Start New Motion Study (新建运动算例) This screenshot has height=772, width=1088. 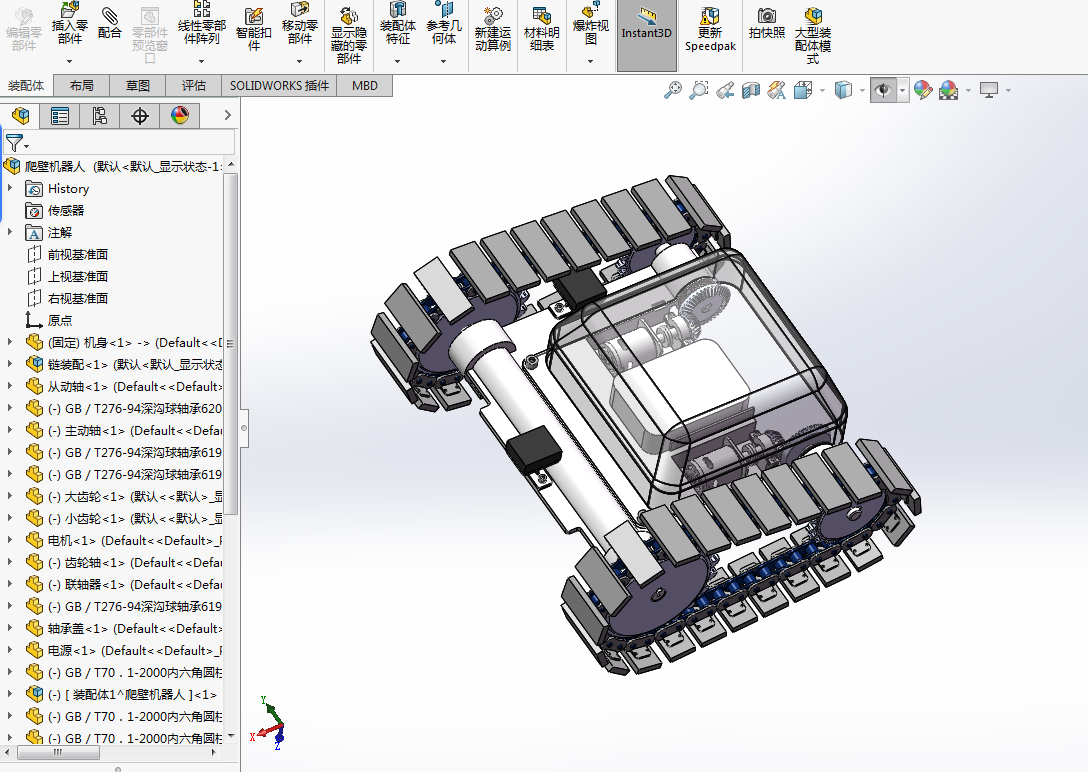[x=493, y=29]
